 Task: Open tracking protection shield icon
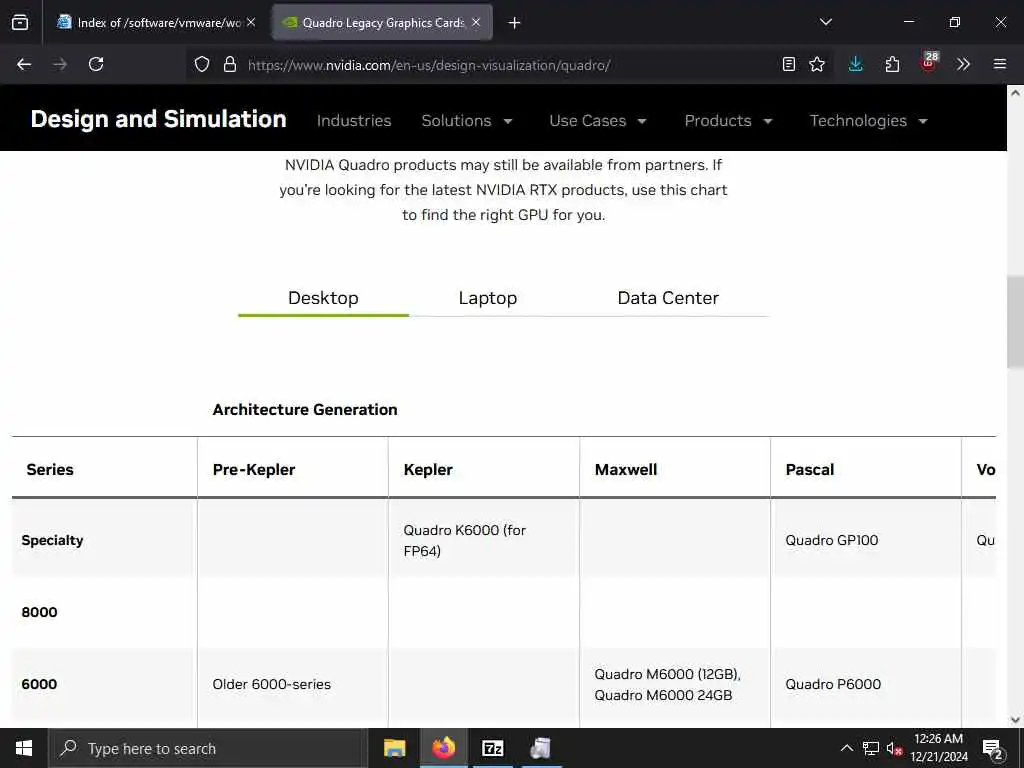coord(202,64)
